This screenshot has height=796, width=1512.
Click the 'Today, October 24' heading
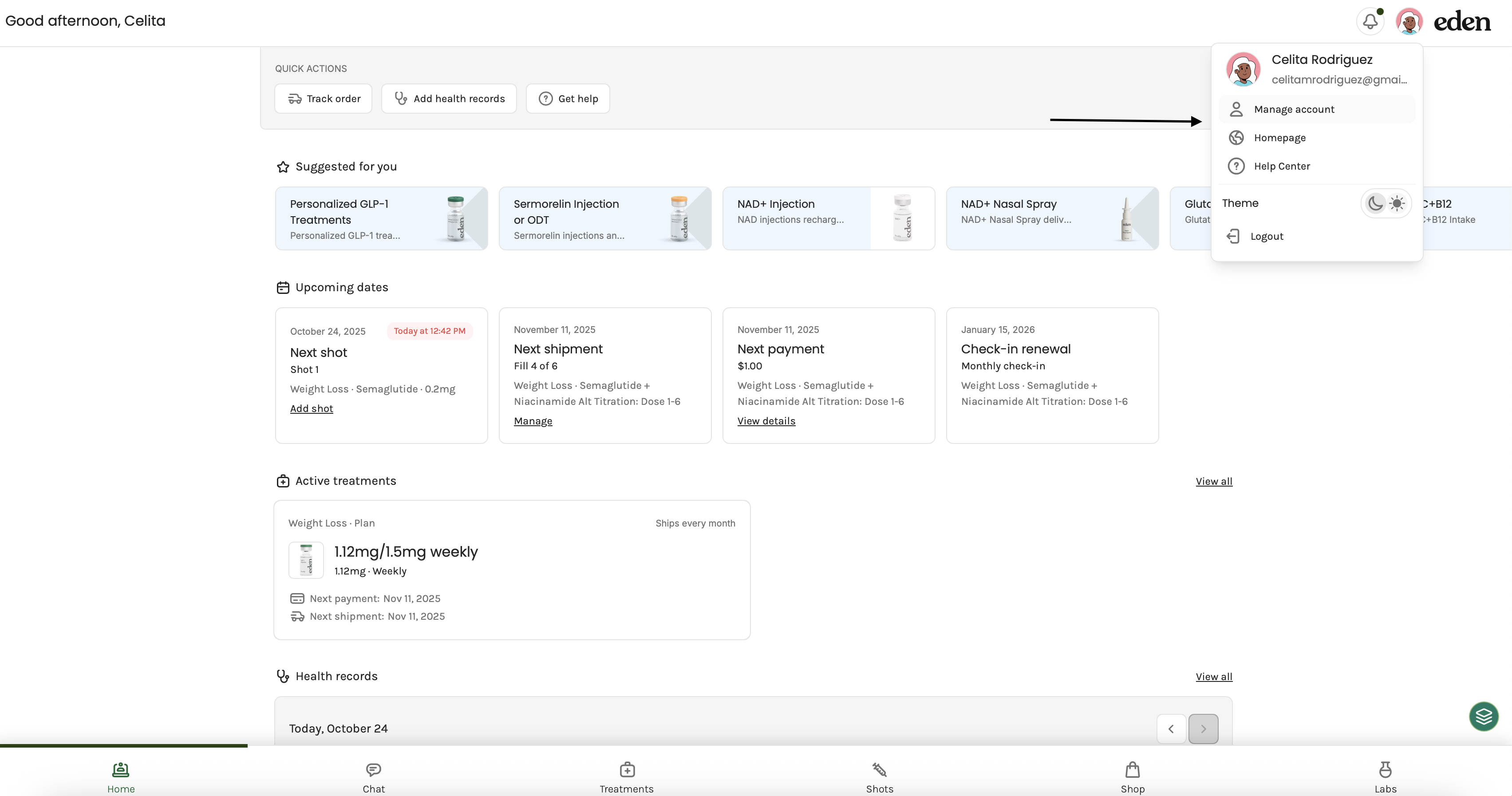pyautogui.click(x=338, y=729)
